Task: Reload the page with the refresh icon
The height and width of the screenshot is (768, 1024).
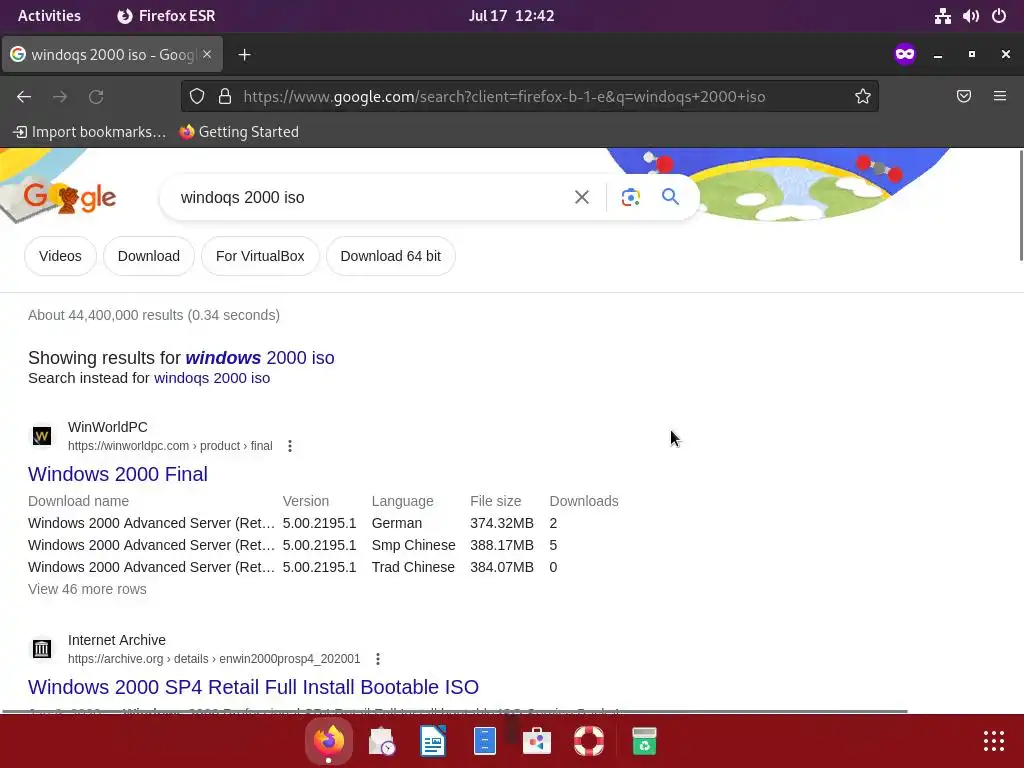Action: [96, 97]
